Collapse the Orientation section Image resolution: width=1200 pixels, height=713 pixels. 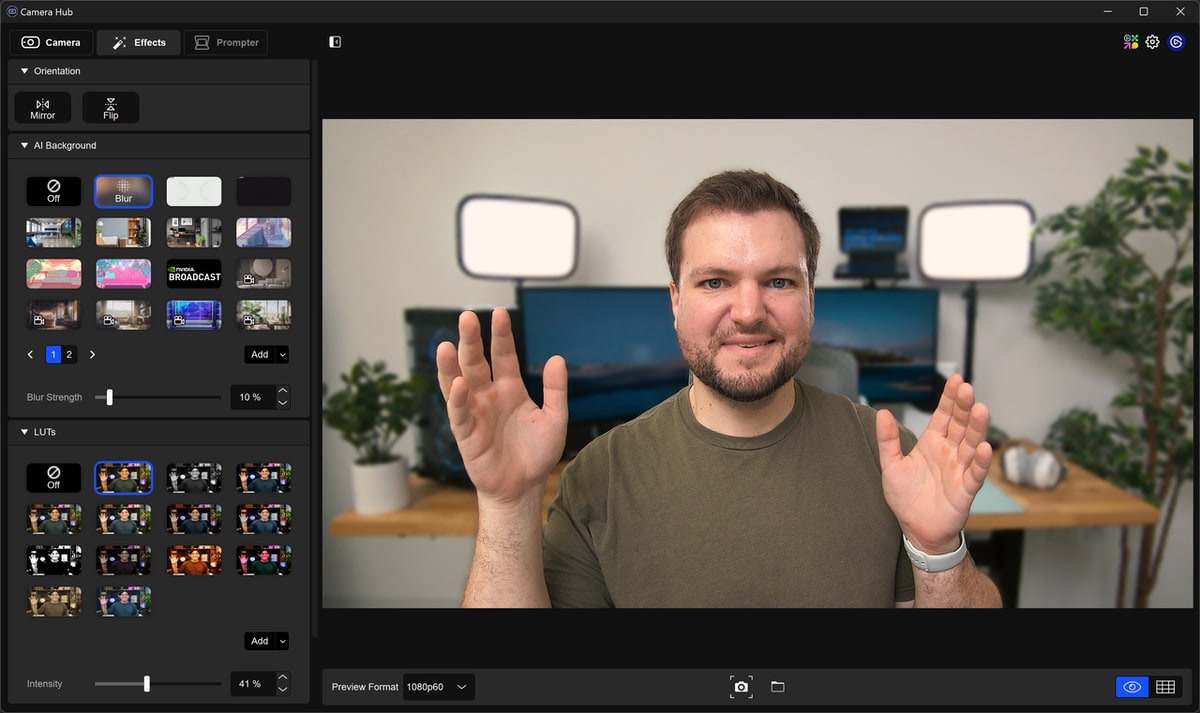25,71
